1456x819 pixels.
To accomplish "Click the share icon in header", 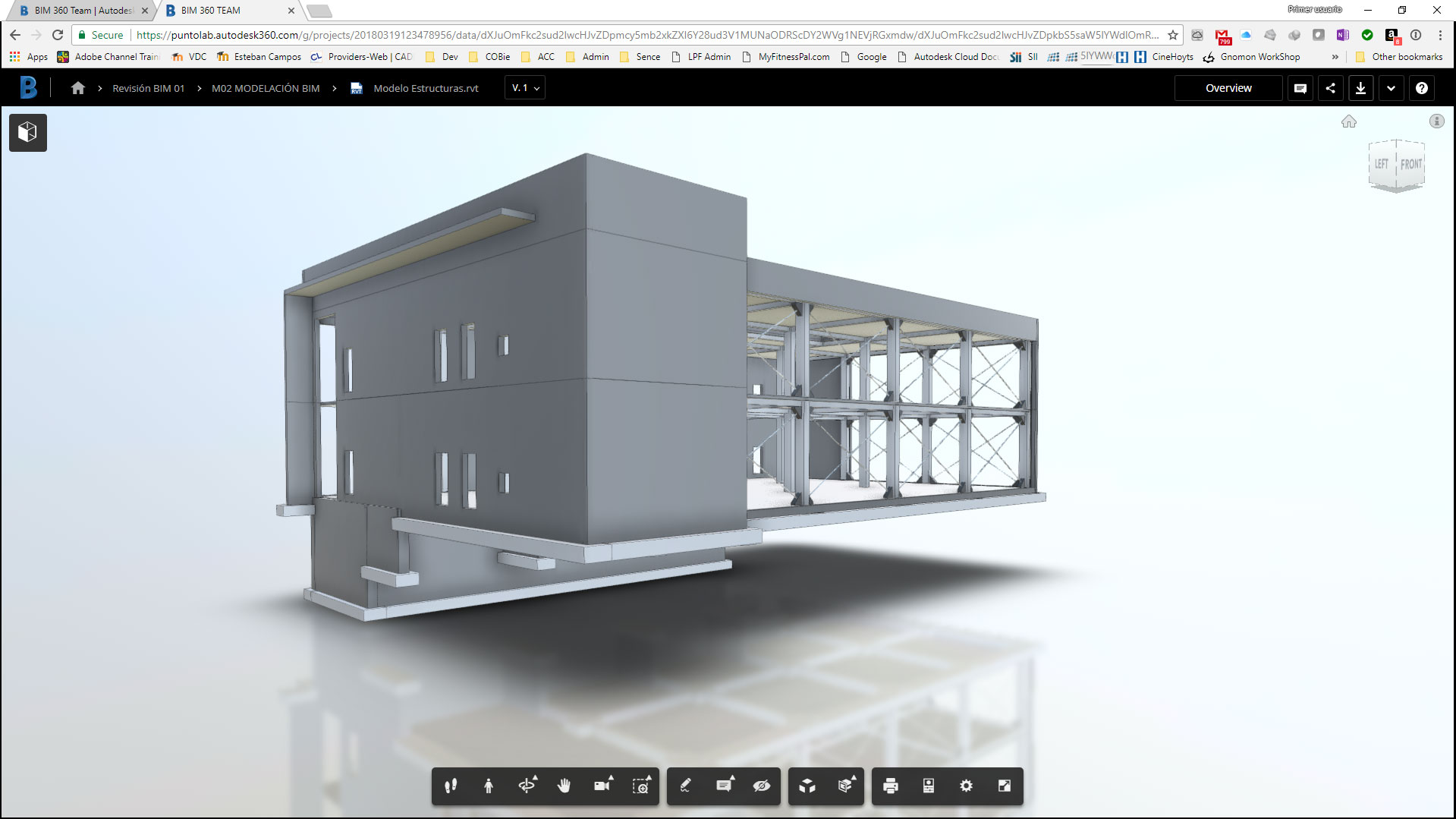I will pyautogui.click(x=1330, y=88).
